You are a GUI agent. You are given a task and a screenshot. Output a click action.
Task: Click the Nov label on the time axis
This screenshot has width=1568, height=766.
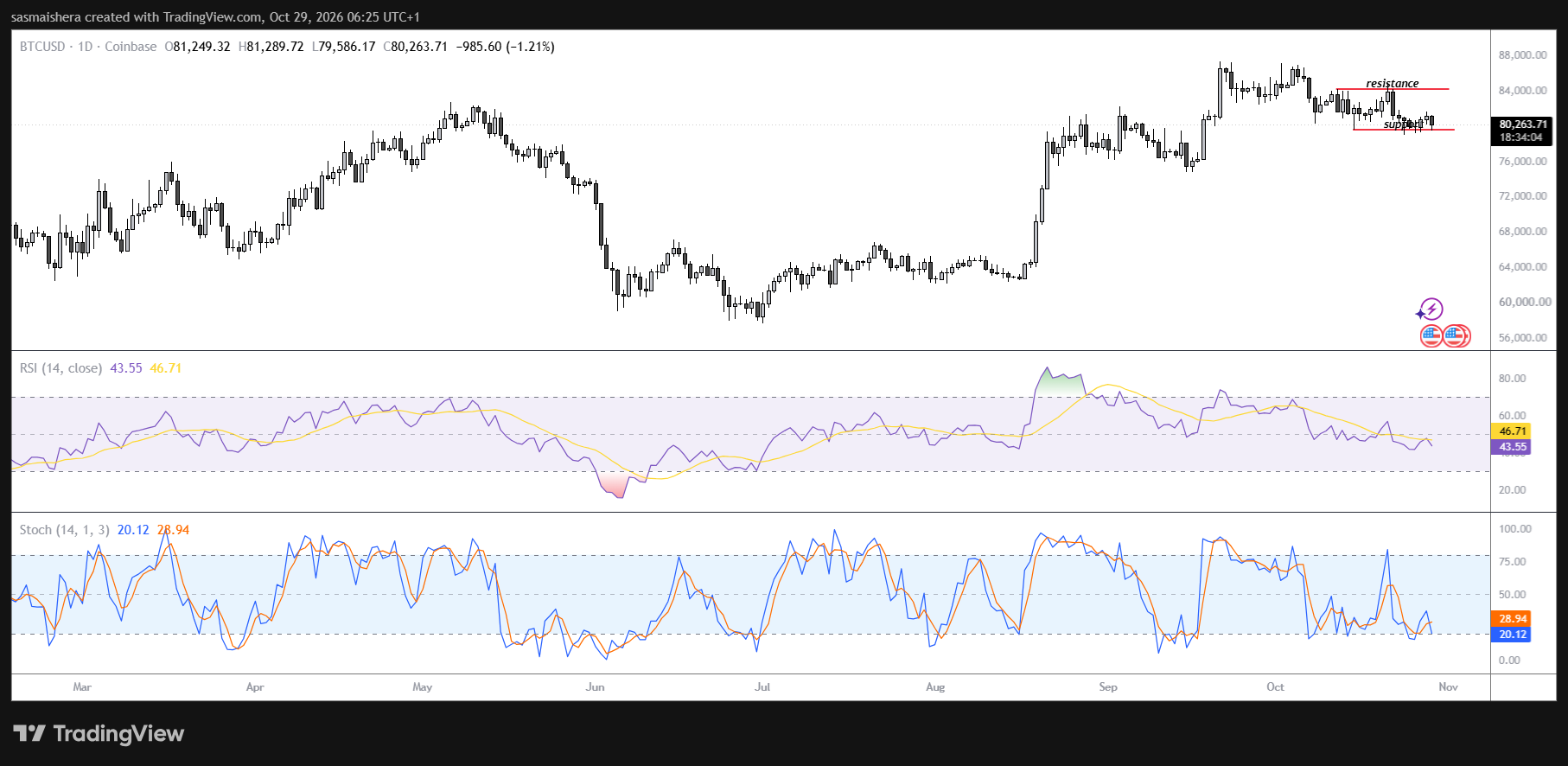(x=1449, y=687)
